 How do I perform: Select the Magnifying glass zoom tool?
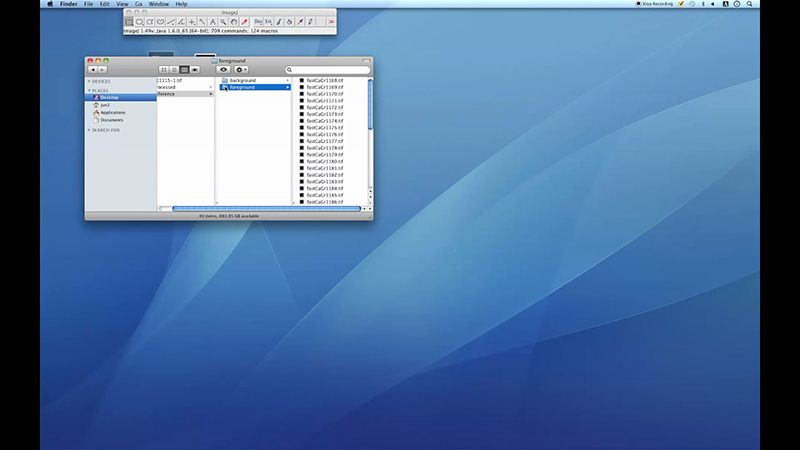point(223,22)
